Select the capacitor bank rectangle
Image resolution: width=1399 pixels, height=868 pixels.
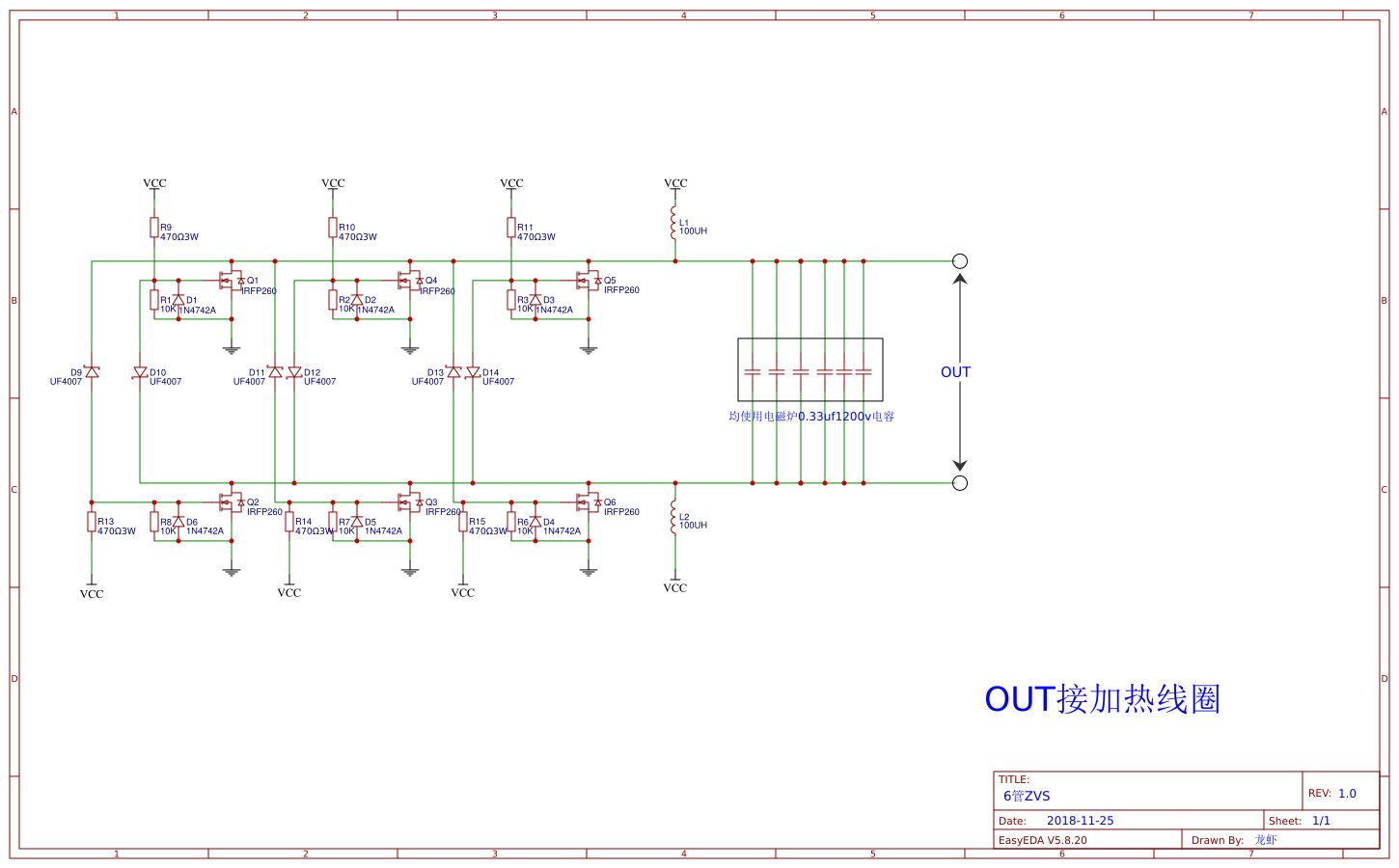810,369
